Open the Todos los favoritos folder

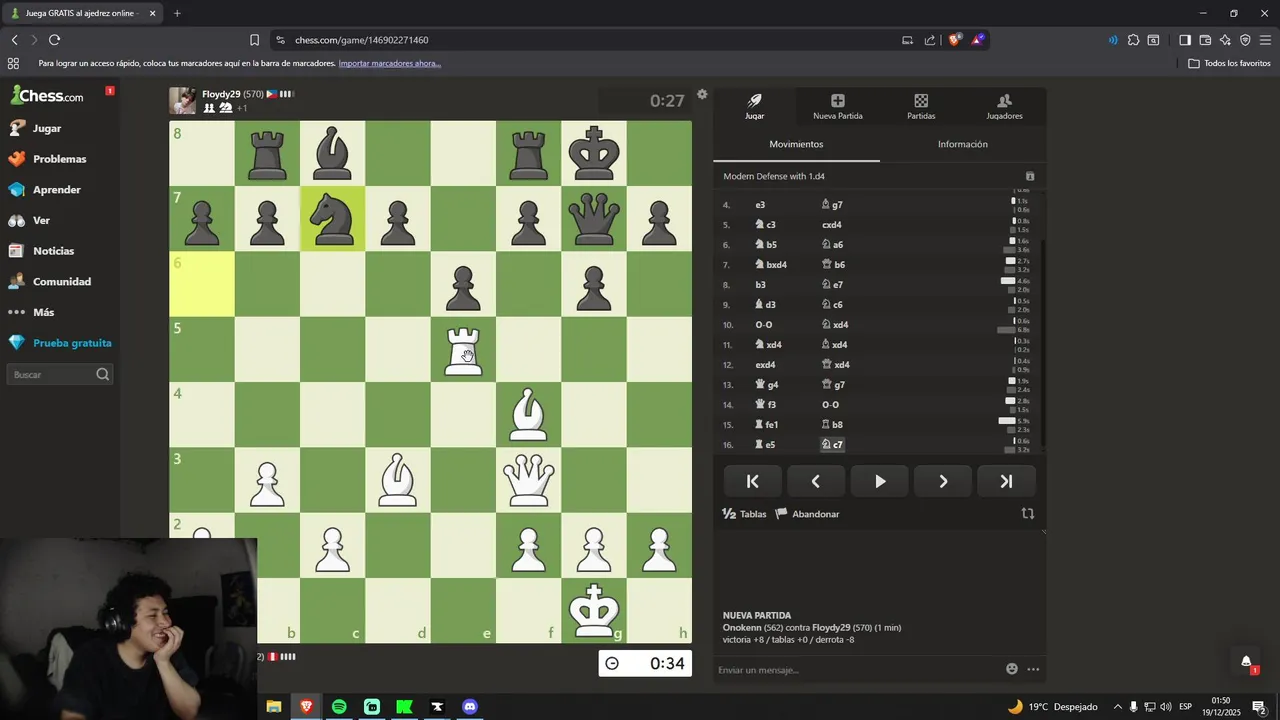[x=1229, y=63]
